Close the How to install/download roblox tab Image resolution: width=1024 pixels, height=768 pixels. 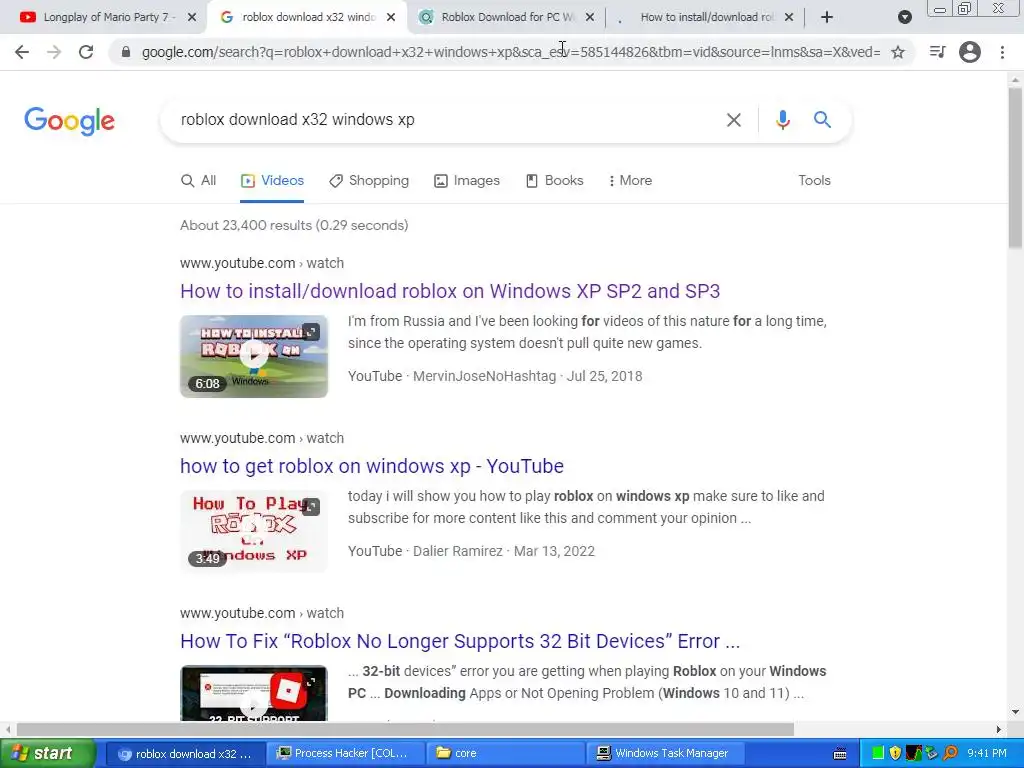789,17
